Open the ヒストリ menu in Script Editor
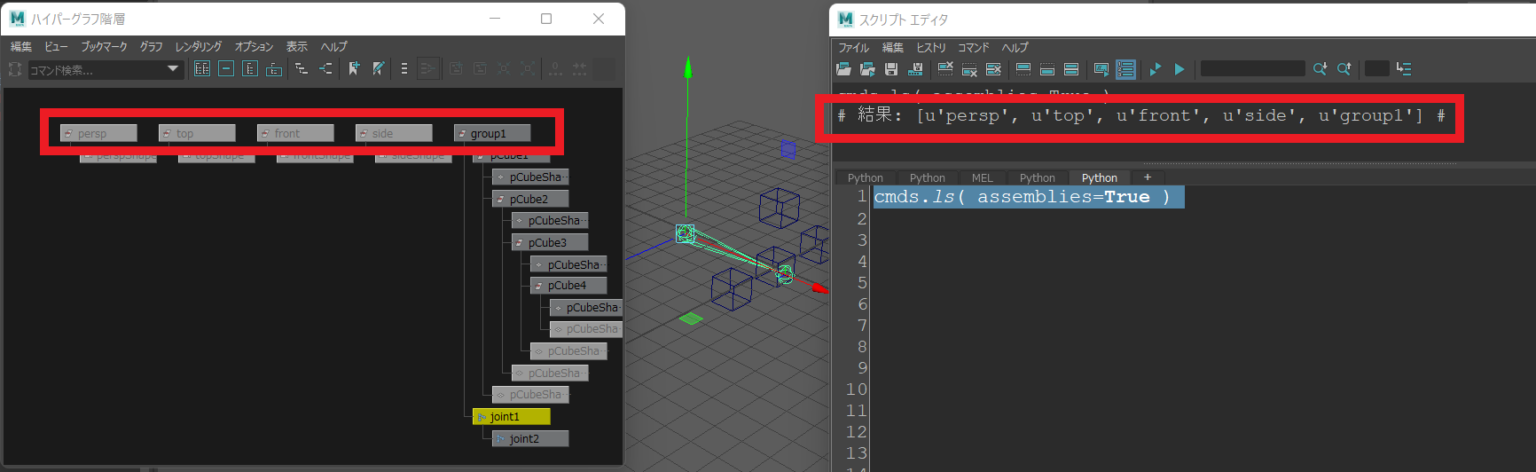This screenshot has height=472, width=1536. click(x=930, y=47)
